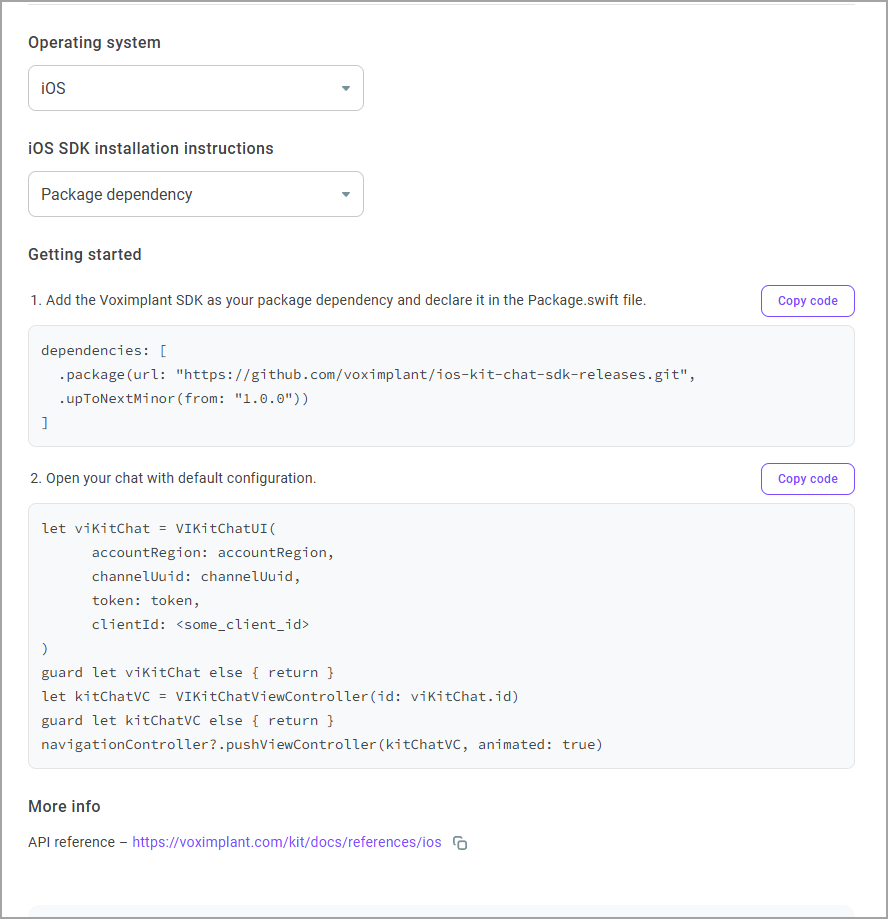Click 'clientId: <some_client_id>' code line
Image resolution: width=888 pixels, height=919 pixels.
(x=200, y=625)
